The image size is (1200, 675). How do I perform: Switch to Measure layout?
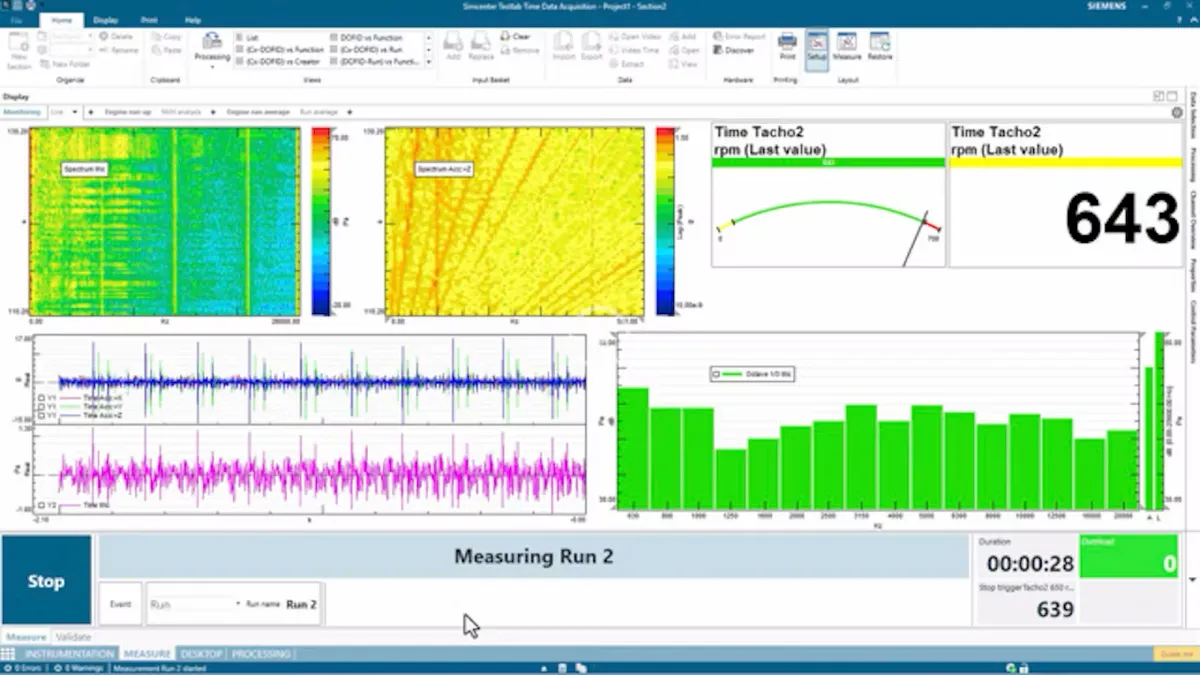pyautogui.click(x=847, y=46)
